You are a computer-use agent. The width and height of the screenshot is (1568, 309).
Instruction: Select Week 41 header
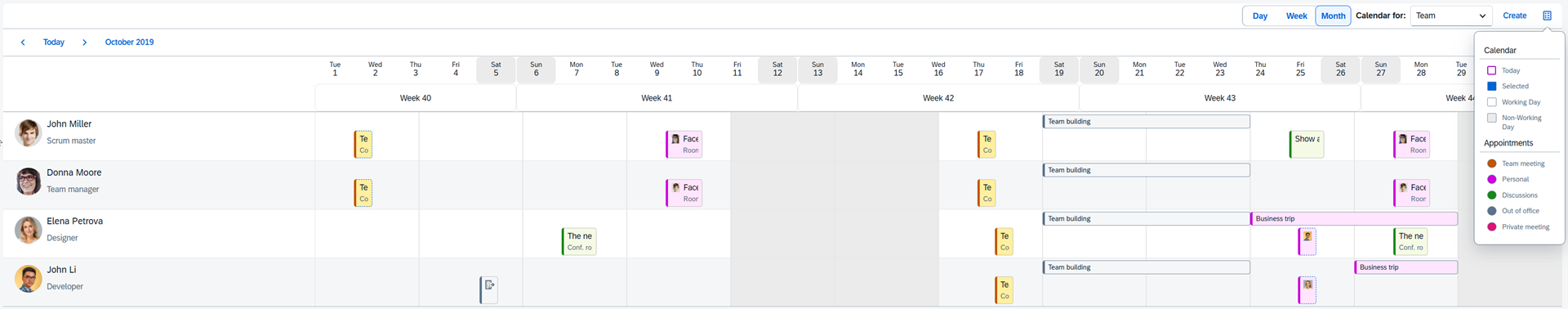coord(657,98)
